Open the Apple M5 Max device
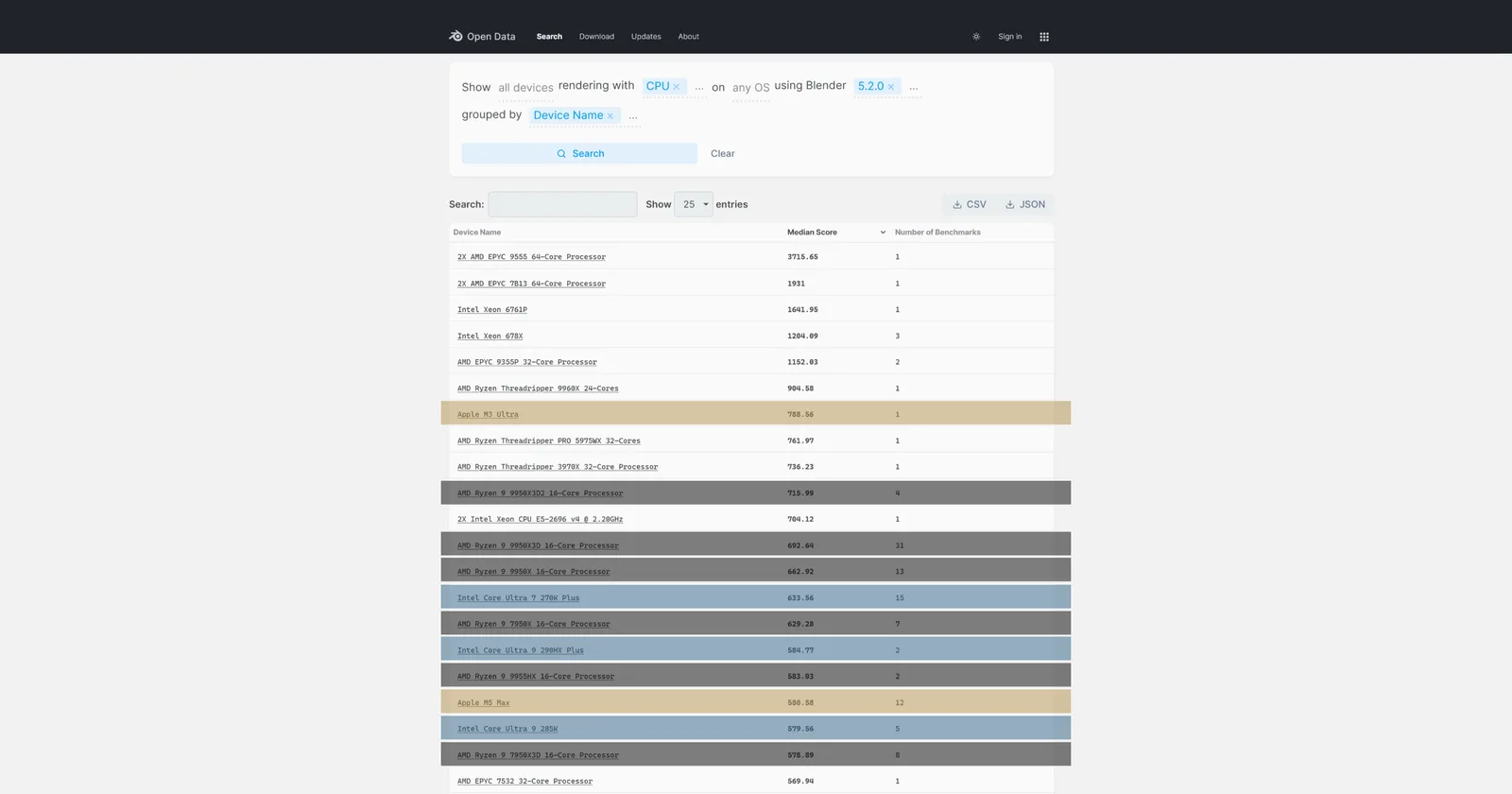Screen dimensions: 1512x794 (x=483, y=703)
